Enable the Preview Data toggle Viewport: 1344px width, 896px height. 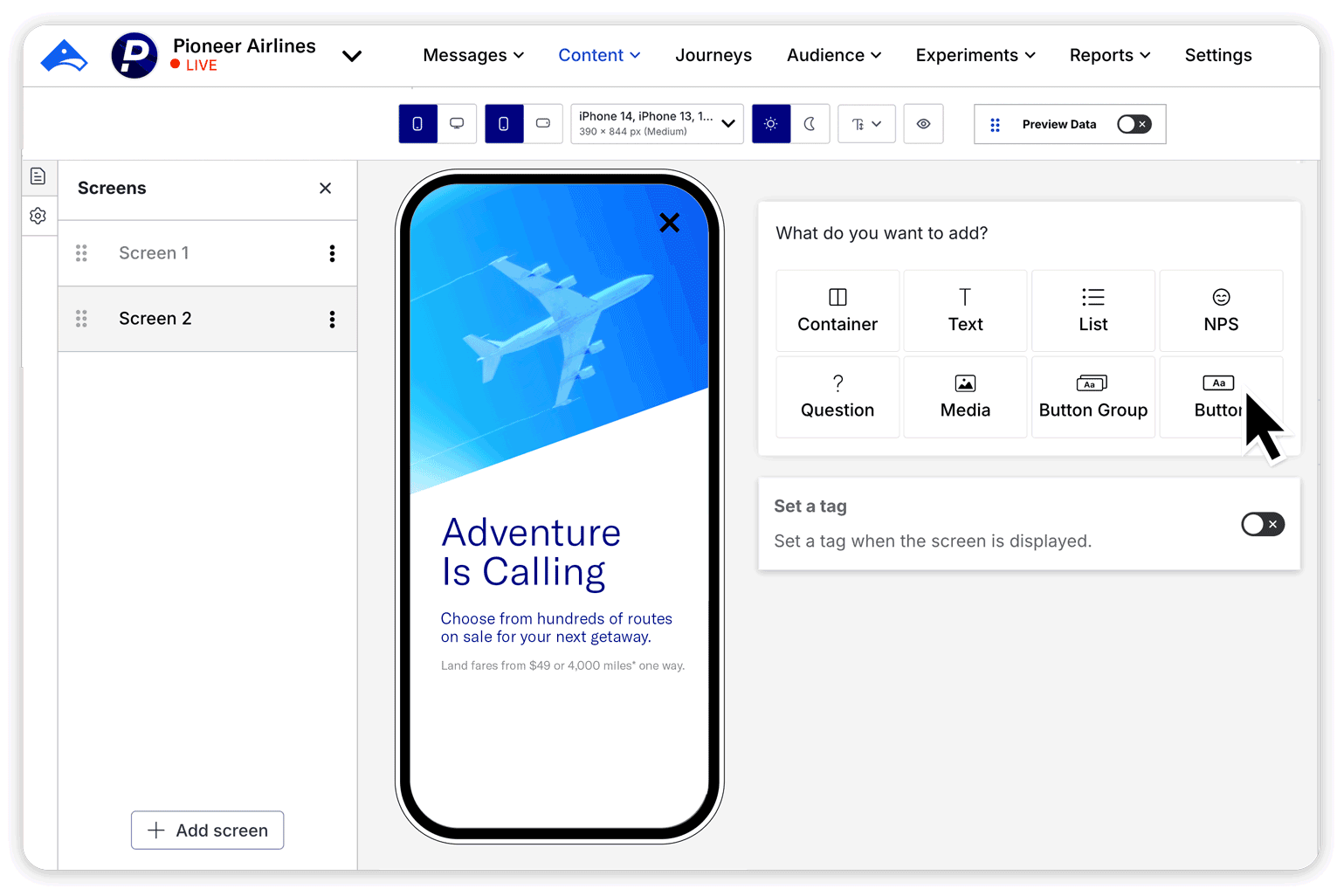(x=1134, y=124)
